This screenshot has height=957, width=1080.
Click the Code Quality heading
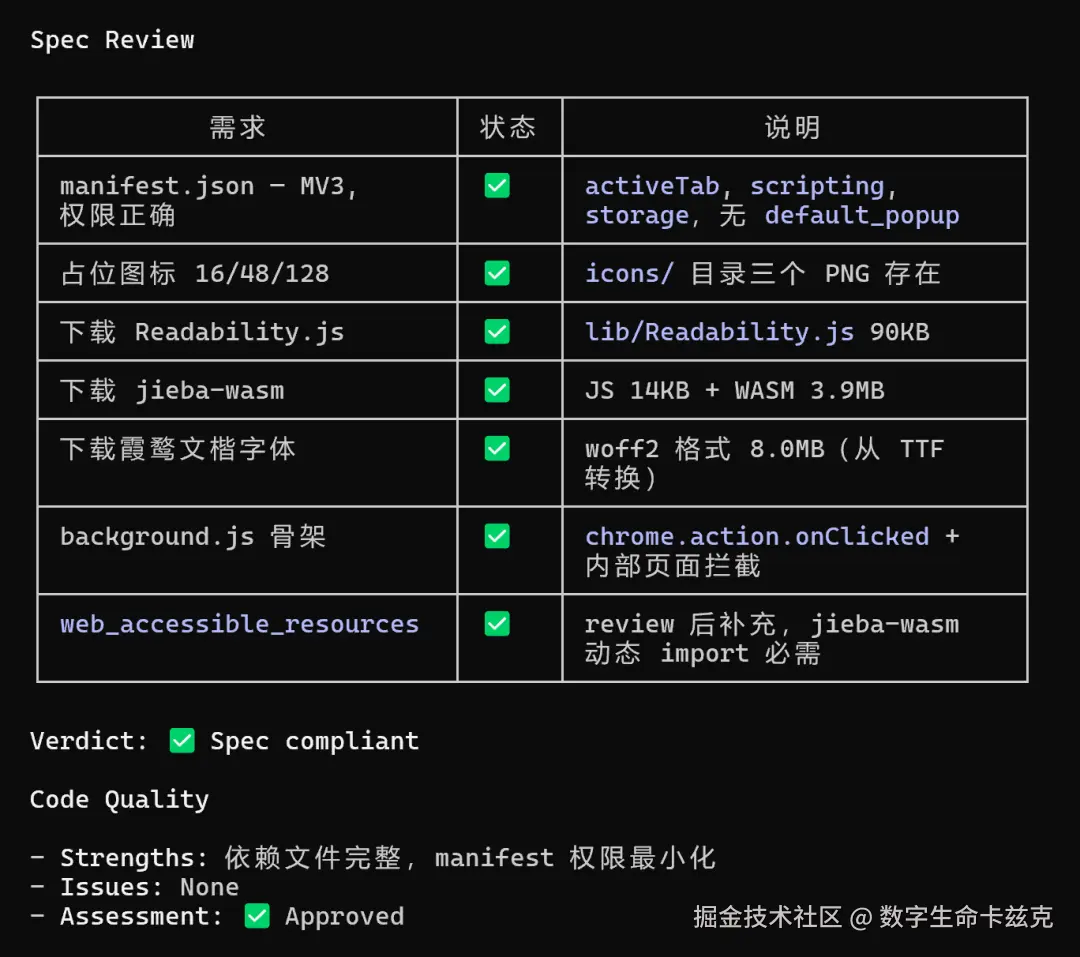click(119, 799)
